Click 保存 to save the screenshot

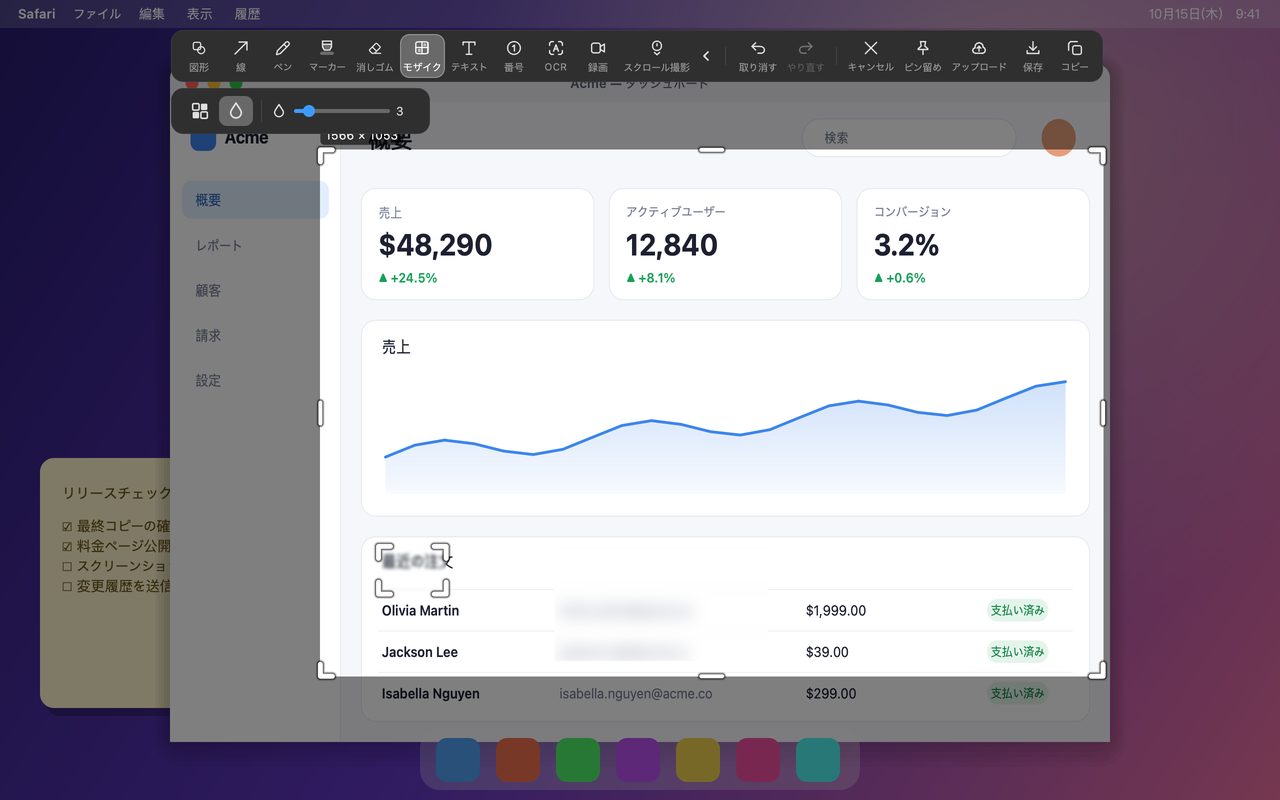point(1033,56)
